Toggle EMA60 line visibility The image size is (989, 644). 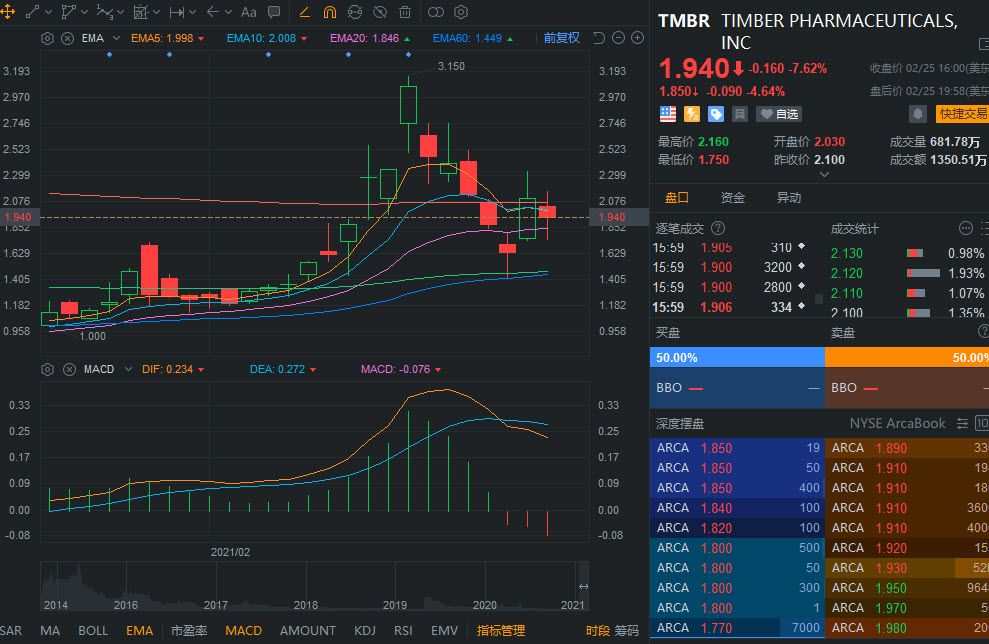(472, 38)
